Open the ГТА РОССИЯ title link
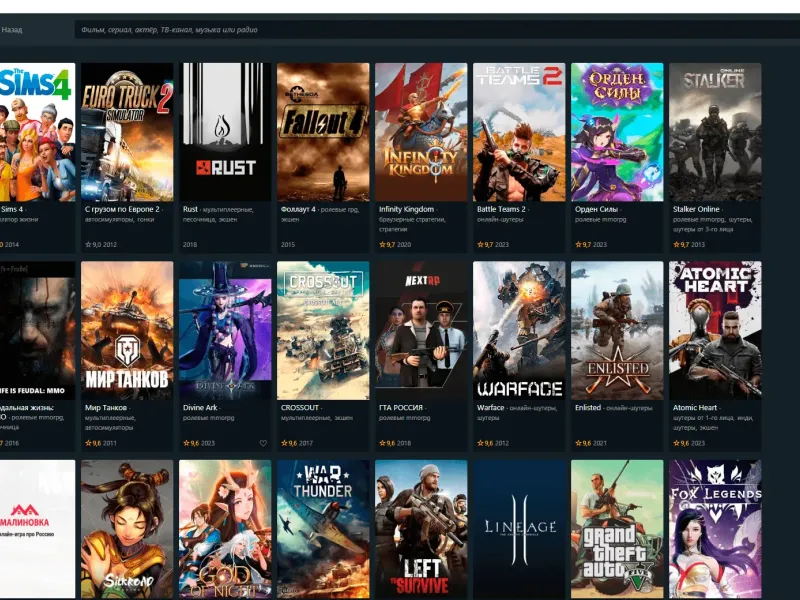 401,408
